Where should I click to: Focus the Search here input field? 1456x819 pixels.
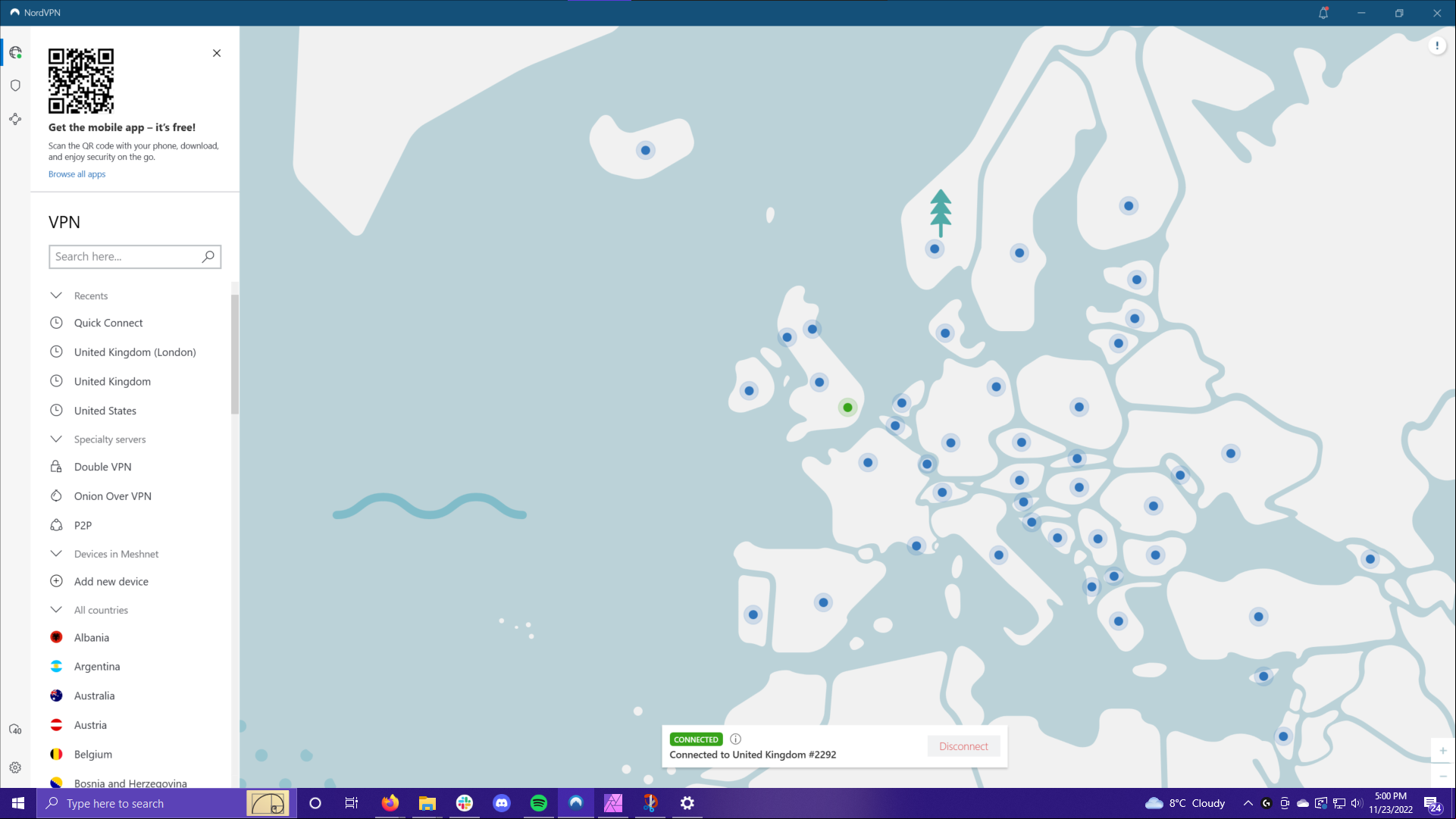point(135,257)
